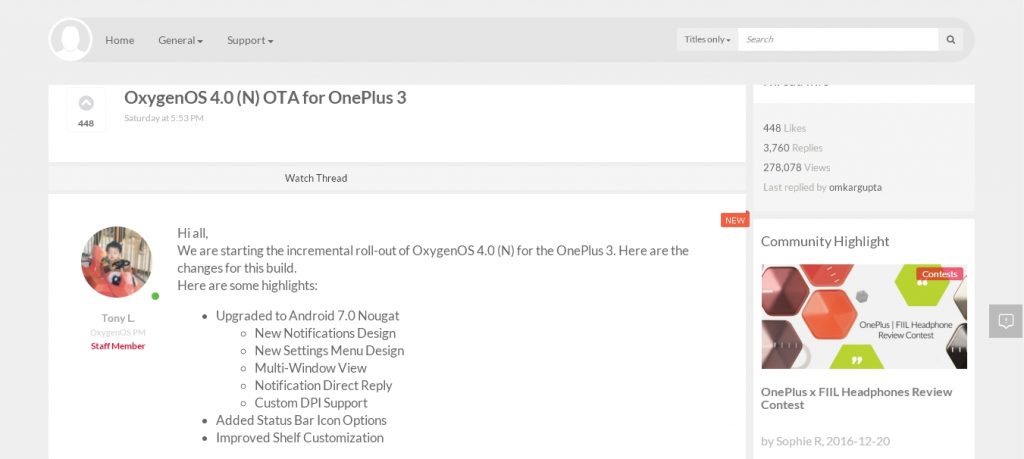Expand the Titles only search filter
The height and width of the screenshot is (459, 1024).
[707, 39]
